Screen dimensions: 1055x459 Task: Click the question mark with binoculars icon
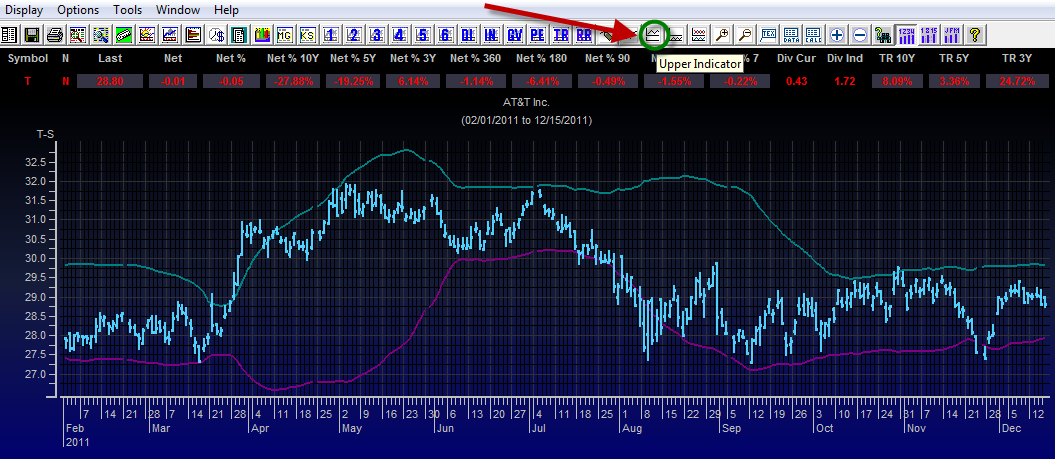[x=881, y=34]
